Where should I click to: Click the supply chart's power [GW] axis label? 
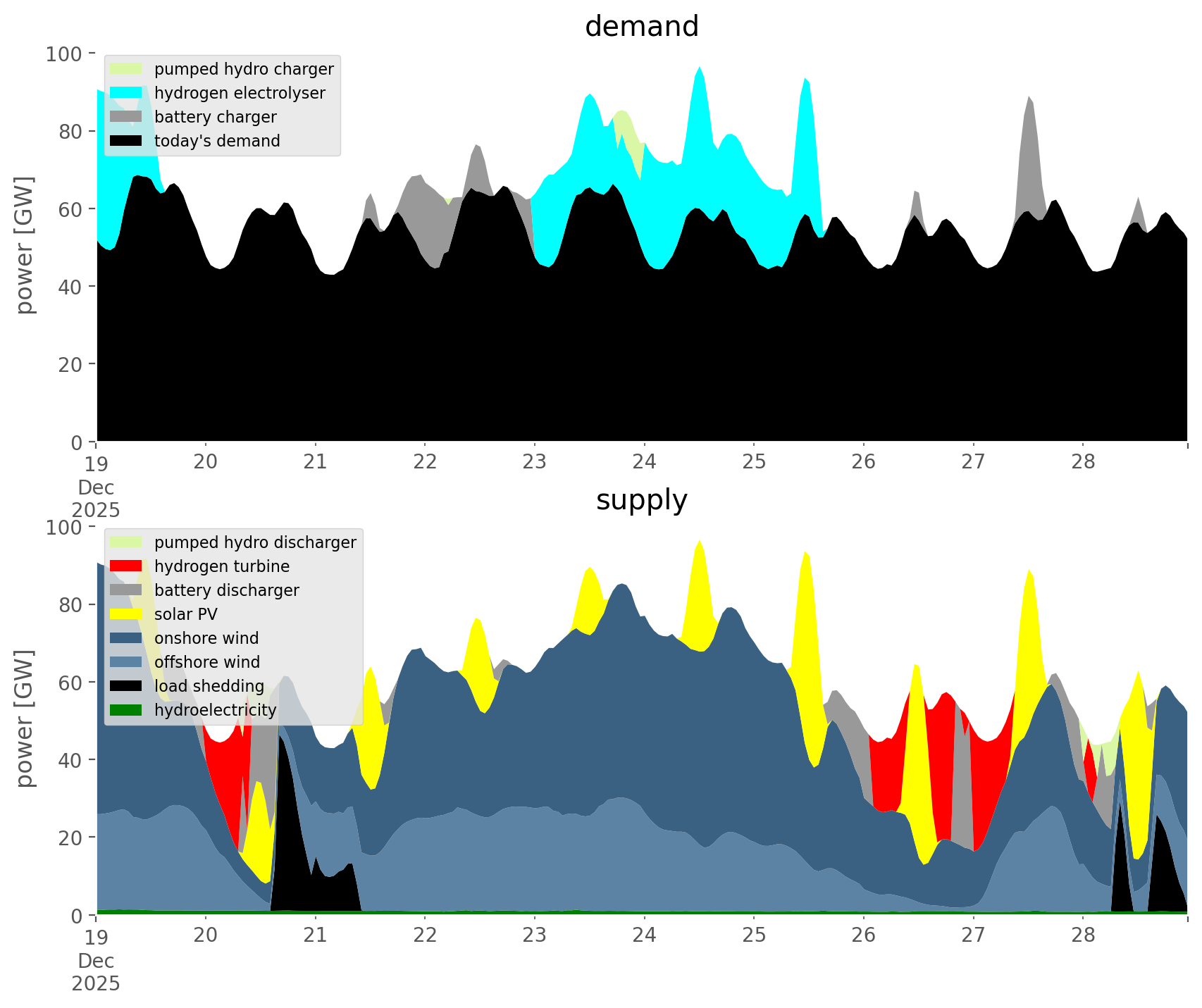coord(24,719)
